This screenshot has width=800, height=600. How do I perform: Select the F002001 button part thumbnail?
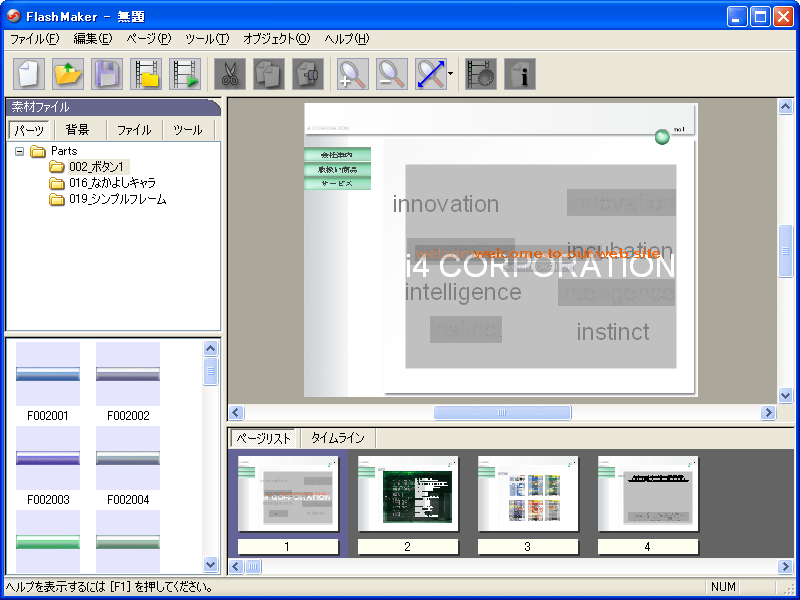click(x=48, y=374)
